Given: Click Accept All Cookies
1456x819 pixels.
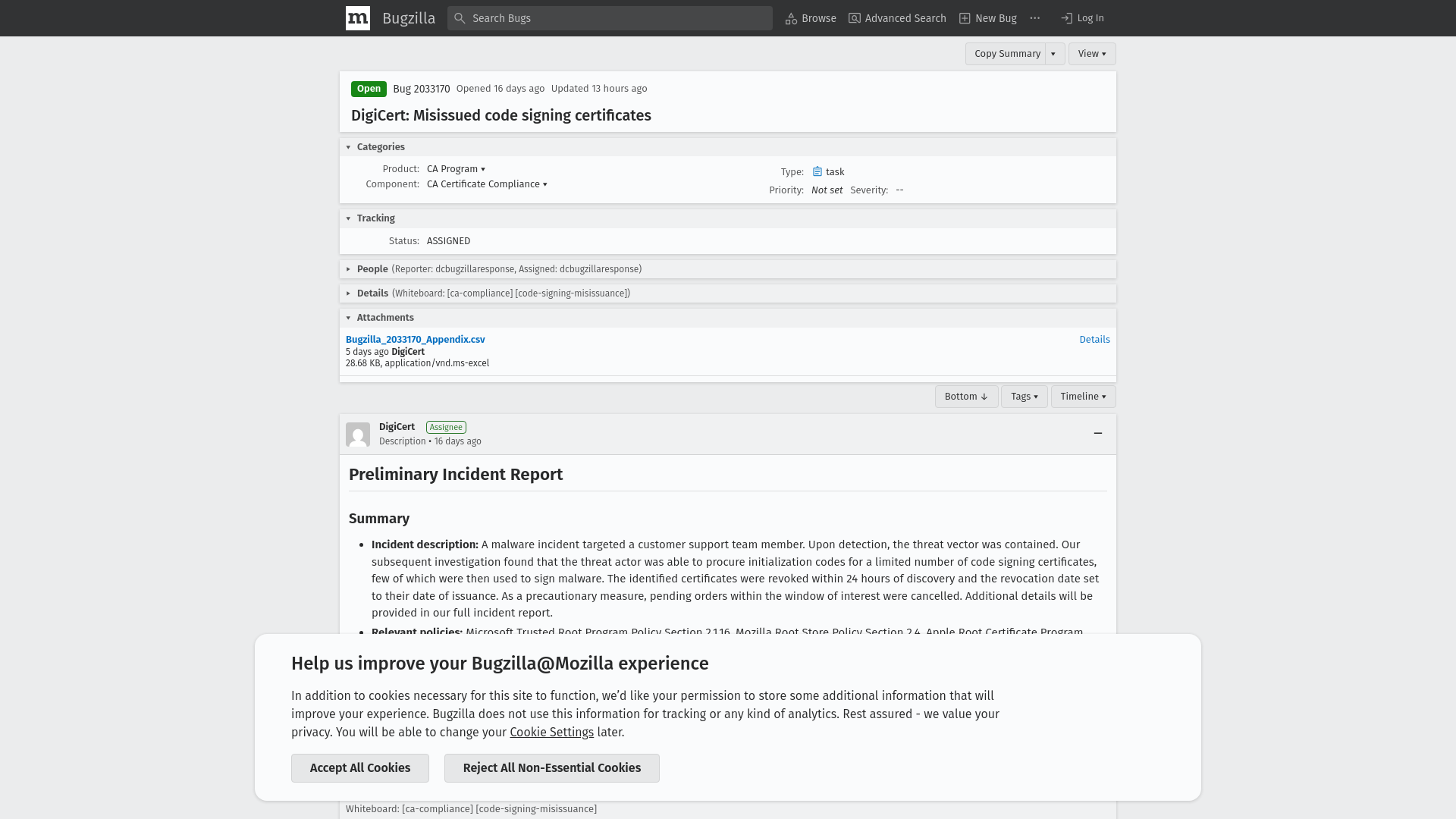Looking at the screenshot, I should [360, 768].
